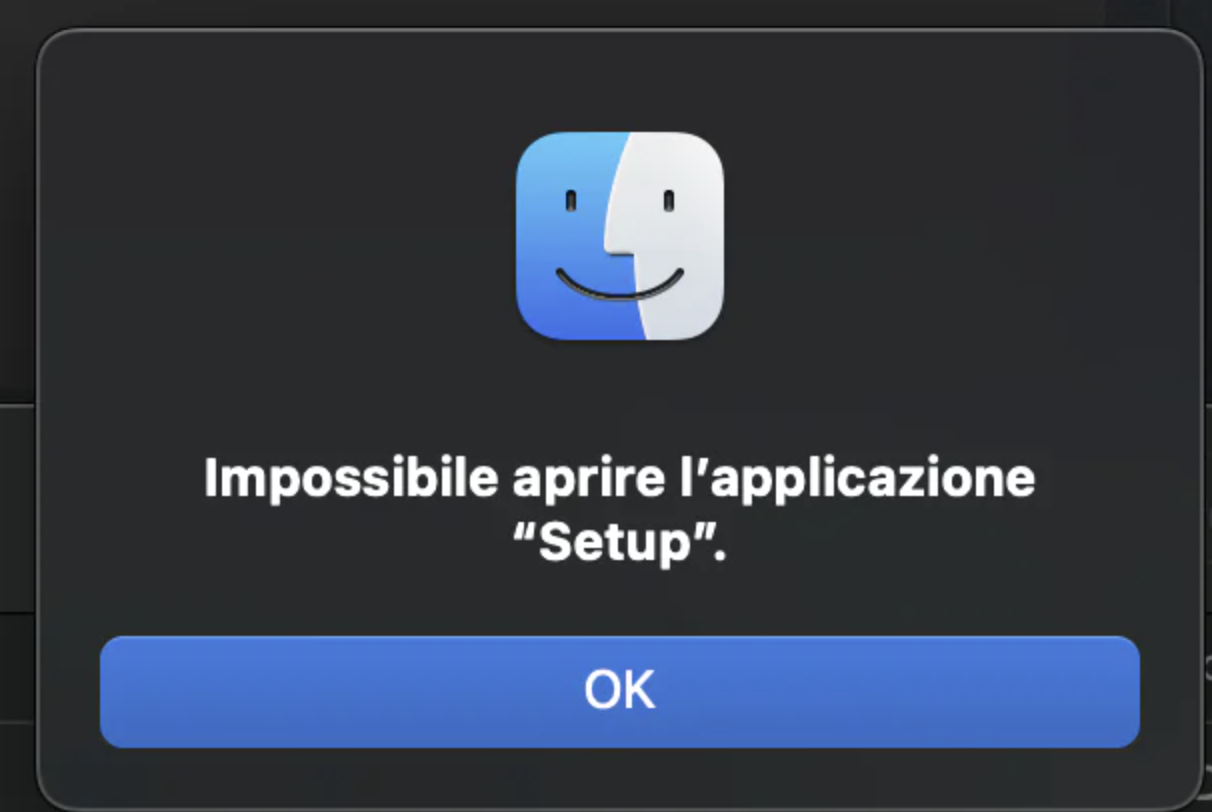The image size is (1212, 812).
Task: Click the OK label text
Action: (x=620, y=691)
